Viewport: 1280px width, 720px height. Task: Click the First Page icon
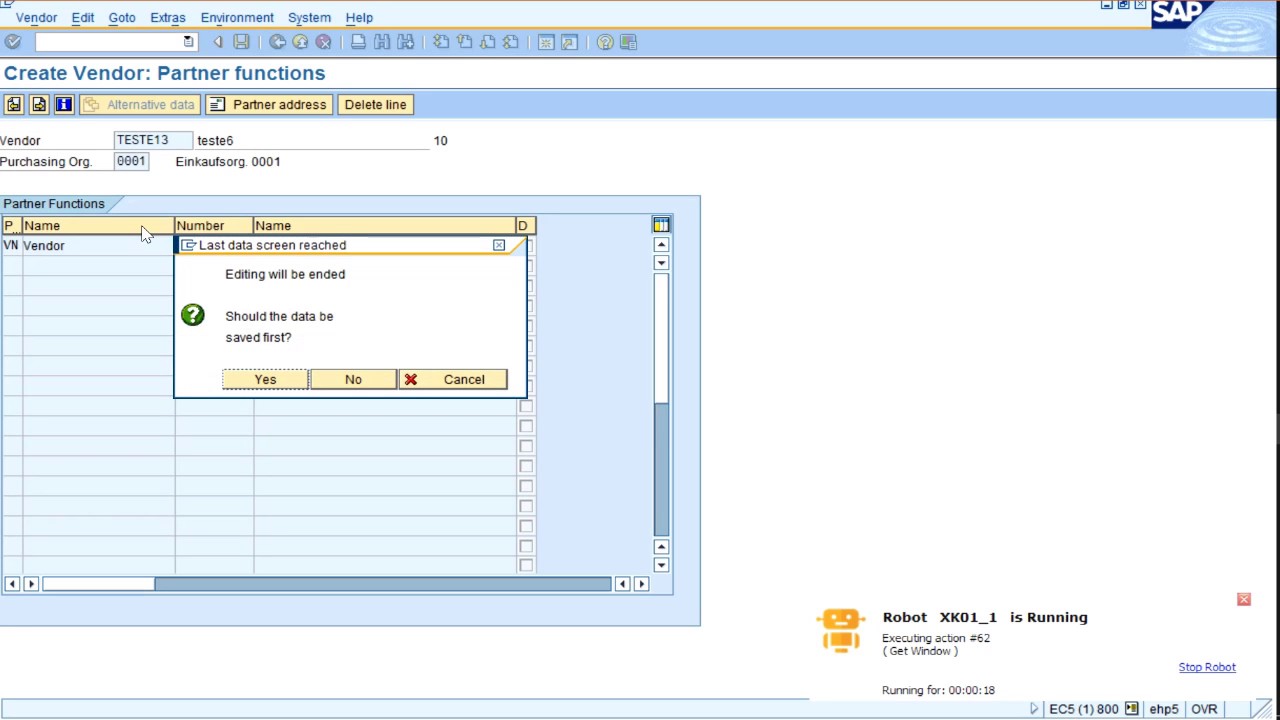pos(441,42)
